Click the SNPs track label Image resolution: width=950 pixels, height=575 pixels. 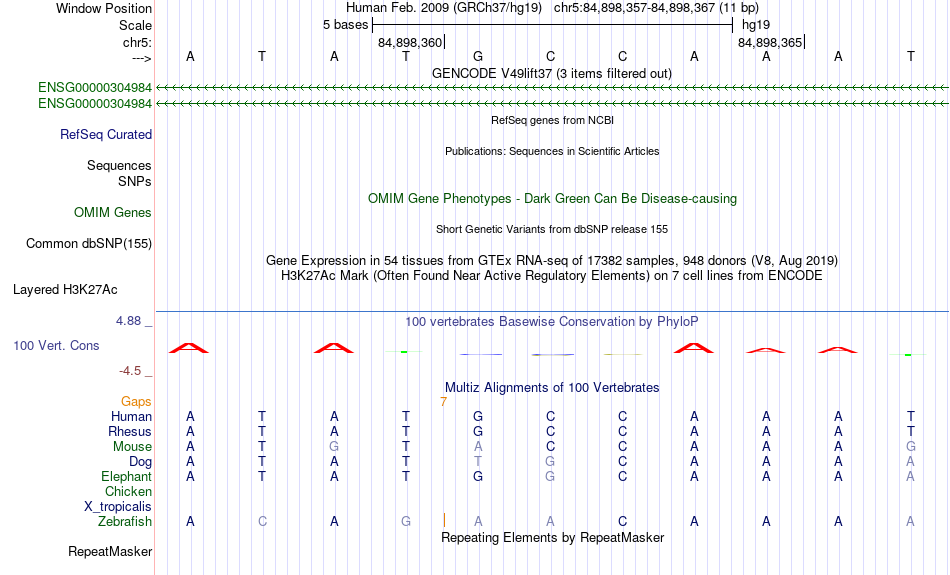(135, 181)
